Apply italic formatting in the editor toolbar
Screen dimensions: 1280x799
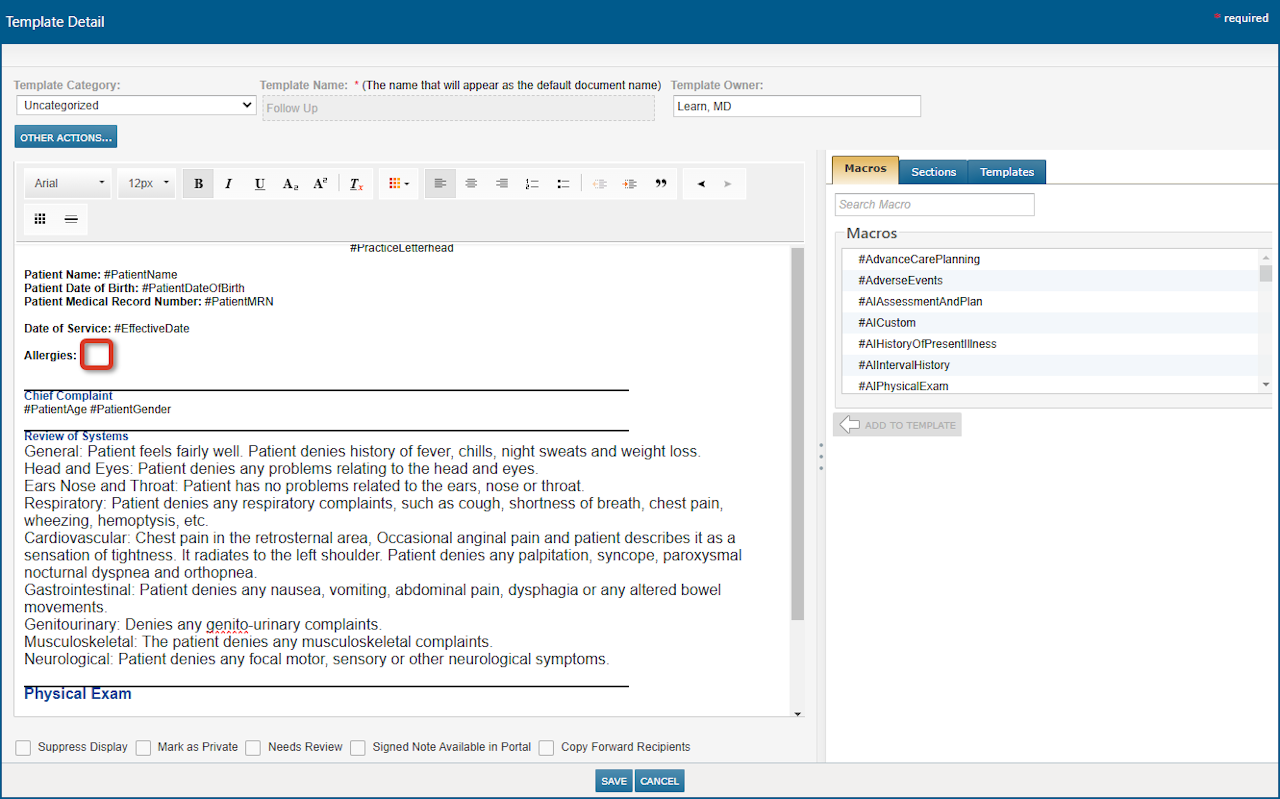tap(228, 183)
